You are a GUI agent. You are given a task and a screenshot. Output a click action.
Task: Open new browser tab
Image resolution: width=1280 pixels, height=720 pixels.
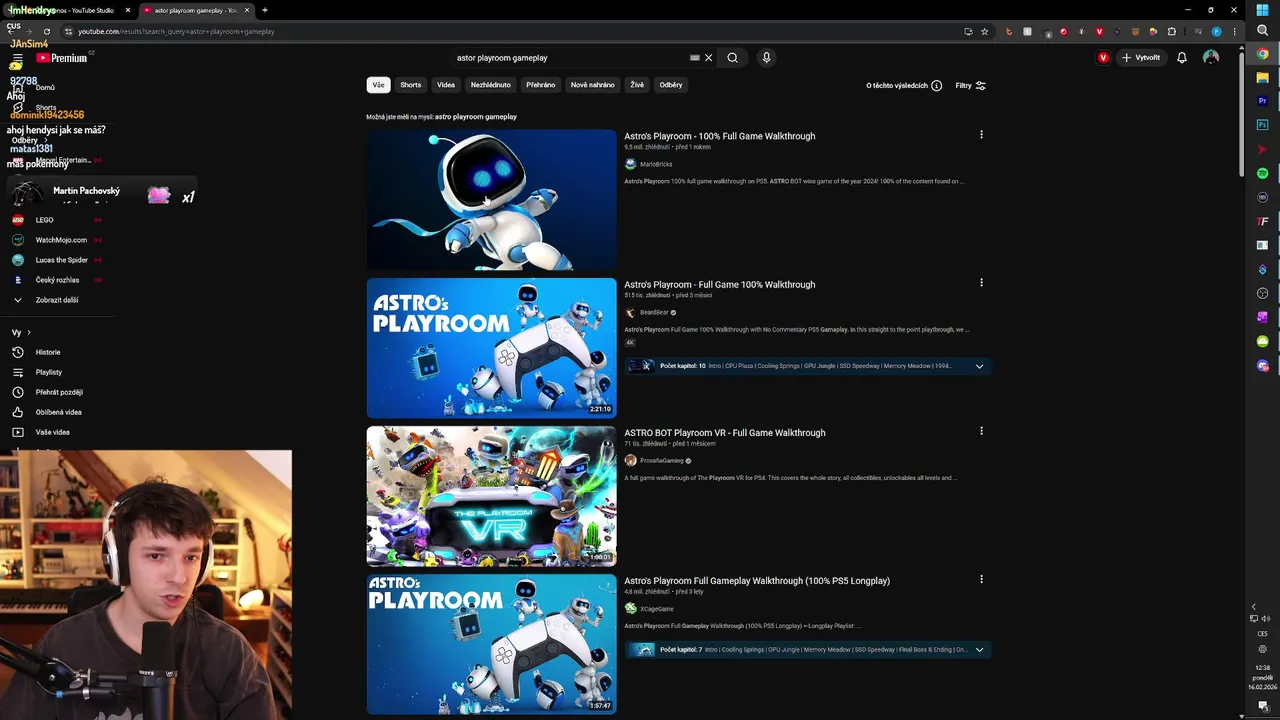click(x=264, y=10)
